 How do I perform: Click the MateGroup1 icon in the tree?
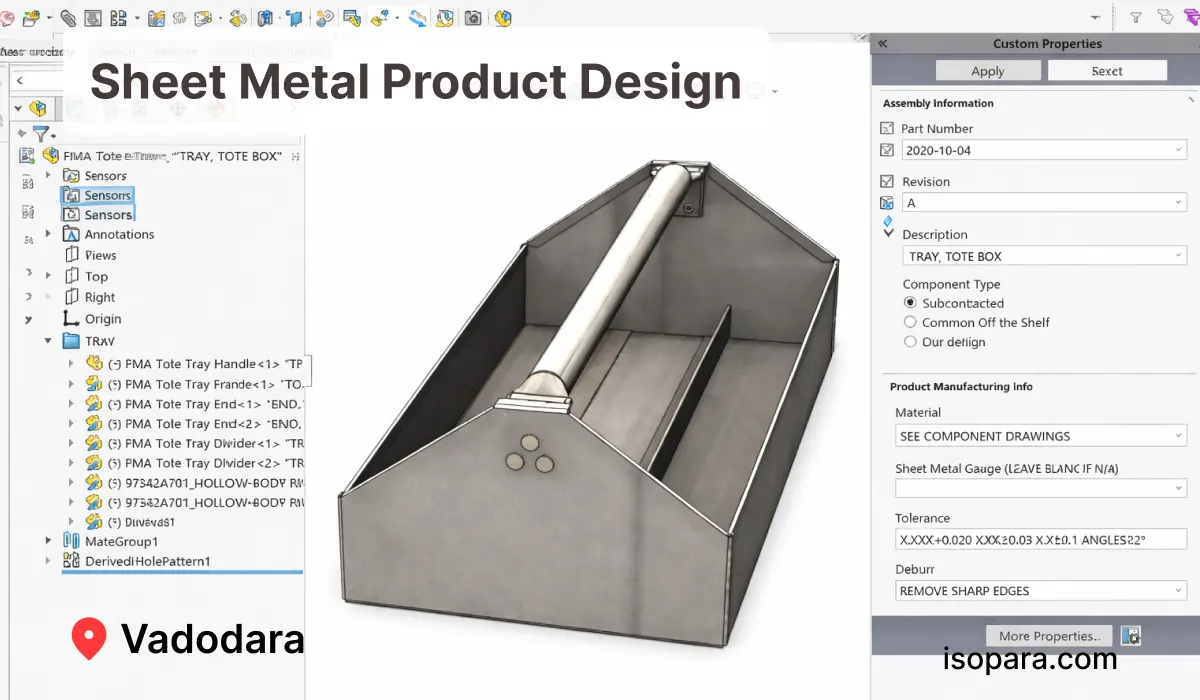(71, 541)
